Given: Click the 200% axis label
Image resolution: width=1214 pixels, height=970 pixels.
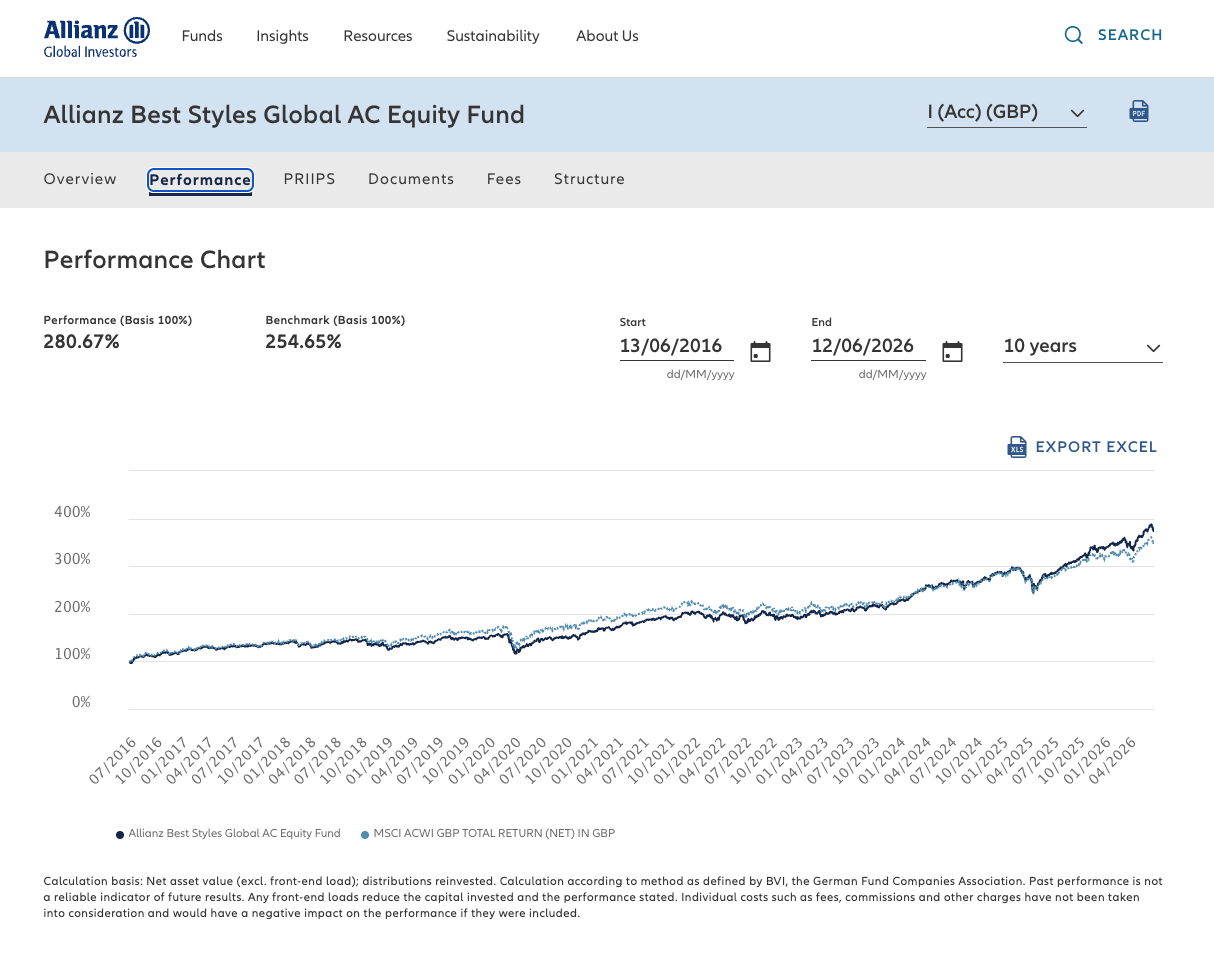Looking at the screenshot, I should 73,607.
